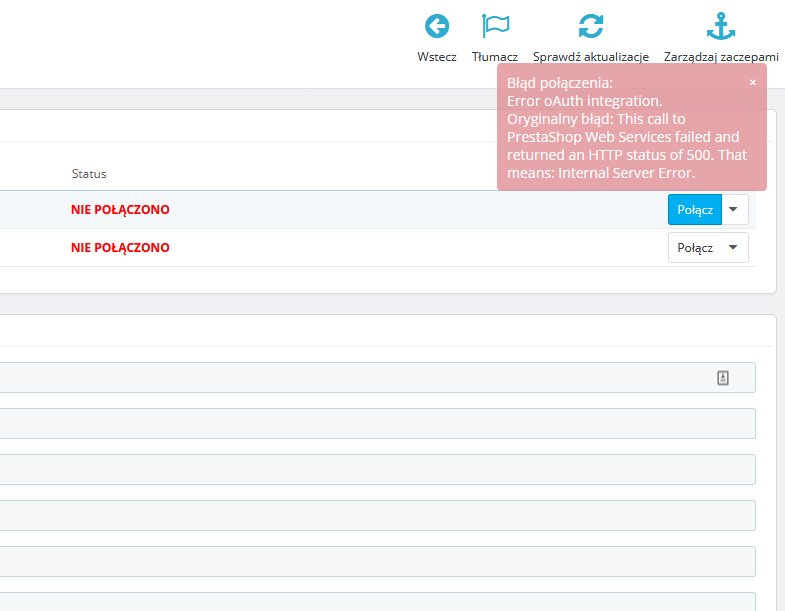Click the contact card icon in first input field

point(722,378)
